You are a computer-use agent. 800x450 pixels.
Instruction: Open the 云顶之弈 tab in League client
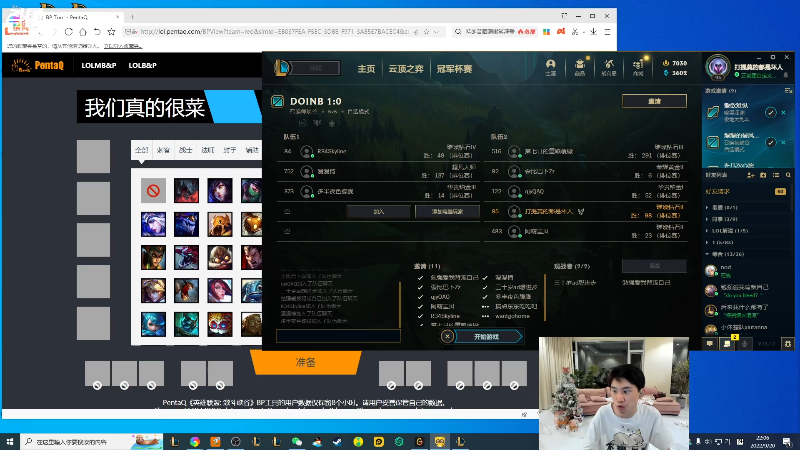pos(406,69)
